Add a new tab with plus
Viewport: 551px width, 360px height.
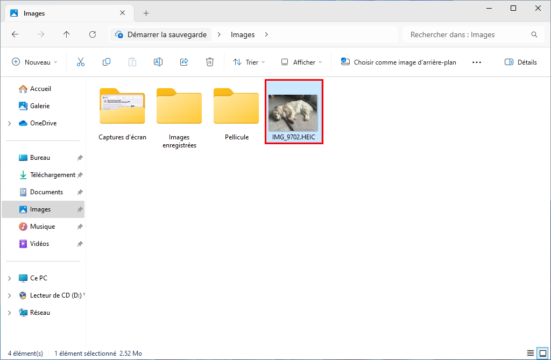click(146, 13)
